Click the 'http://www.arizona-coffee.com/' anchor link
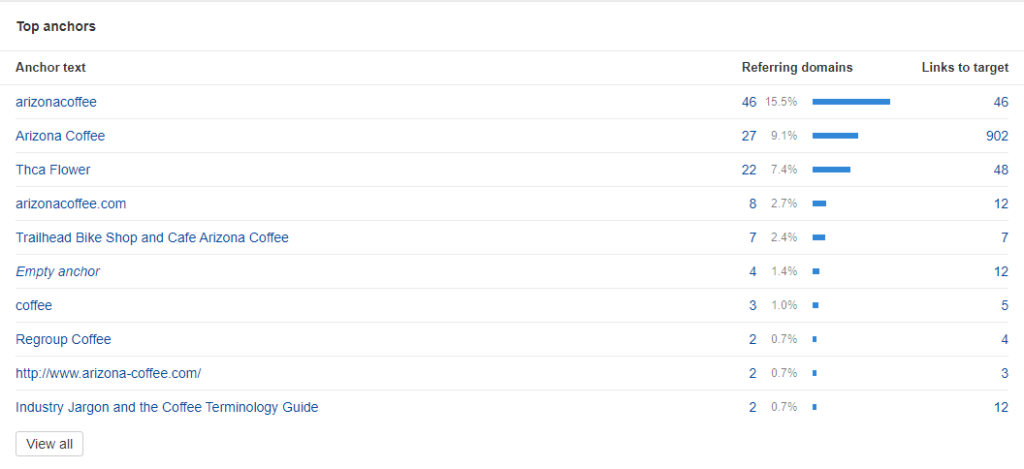Image resolution: width=1024 pixels, height=469 pixels. [x=108, y=374]
